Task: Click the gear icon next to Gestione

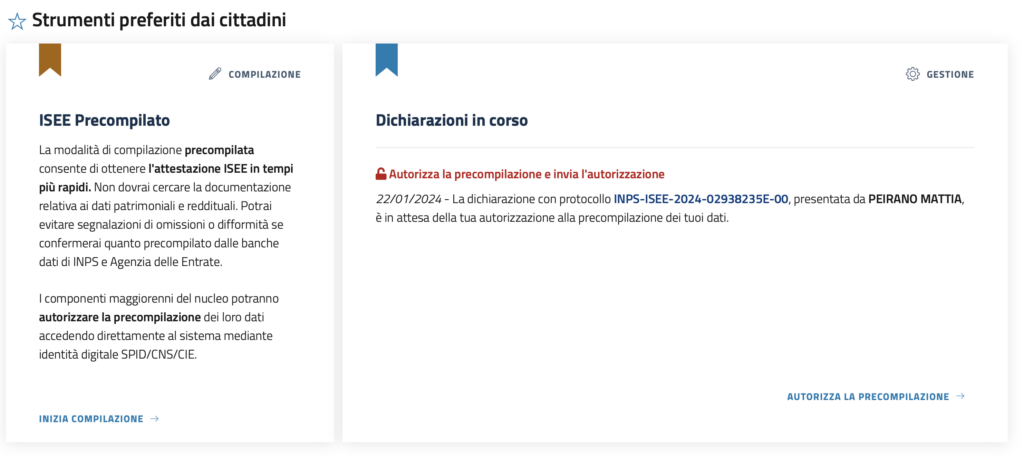Action: [912, 74]
